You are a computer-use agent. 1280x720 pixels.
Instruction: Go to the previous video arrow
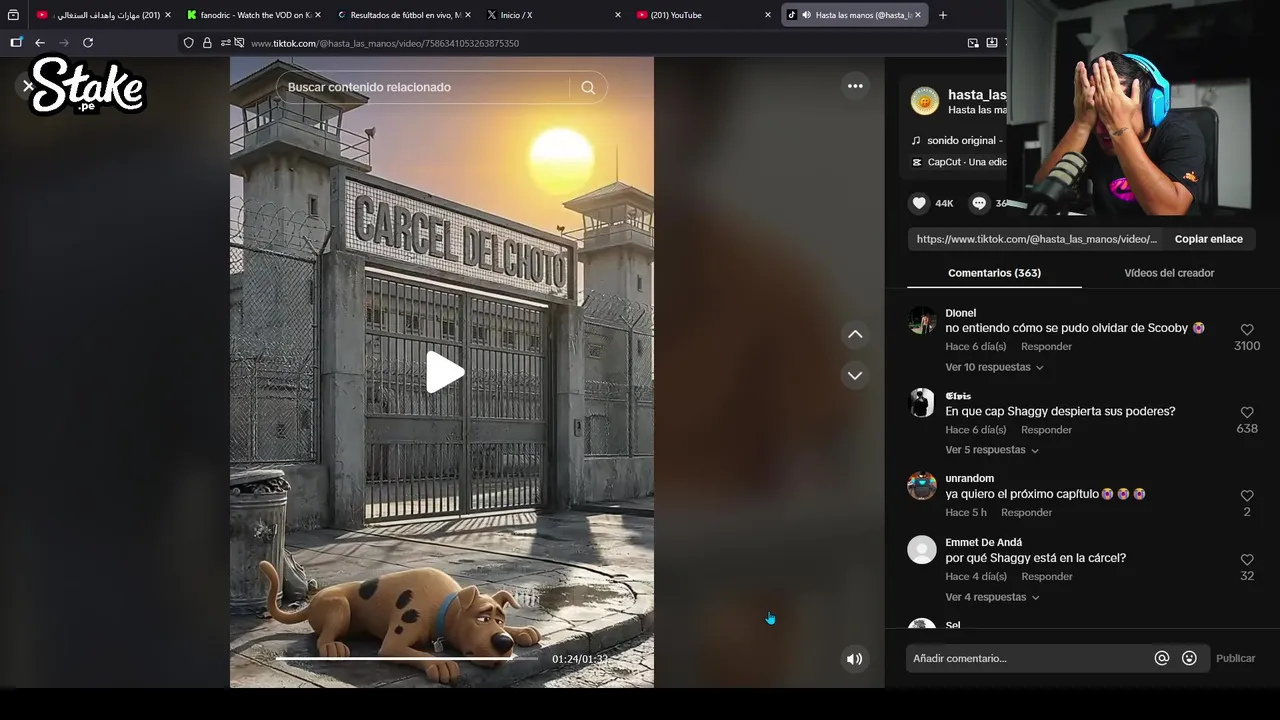(855, 334)
